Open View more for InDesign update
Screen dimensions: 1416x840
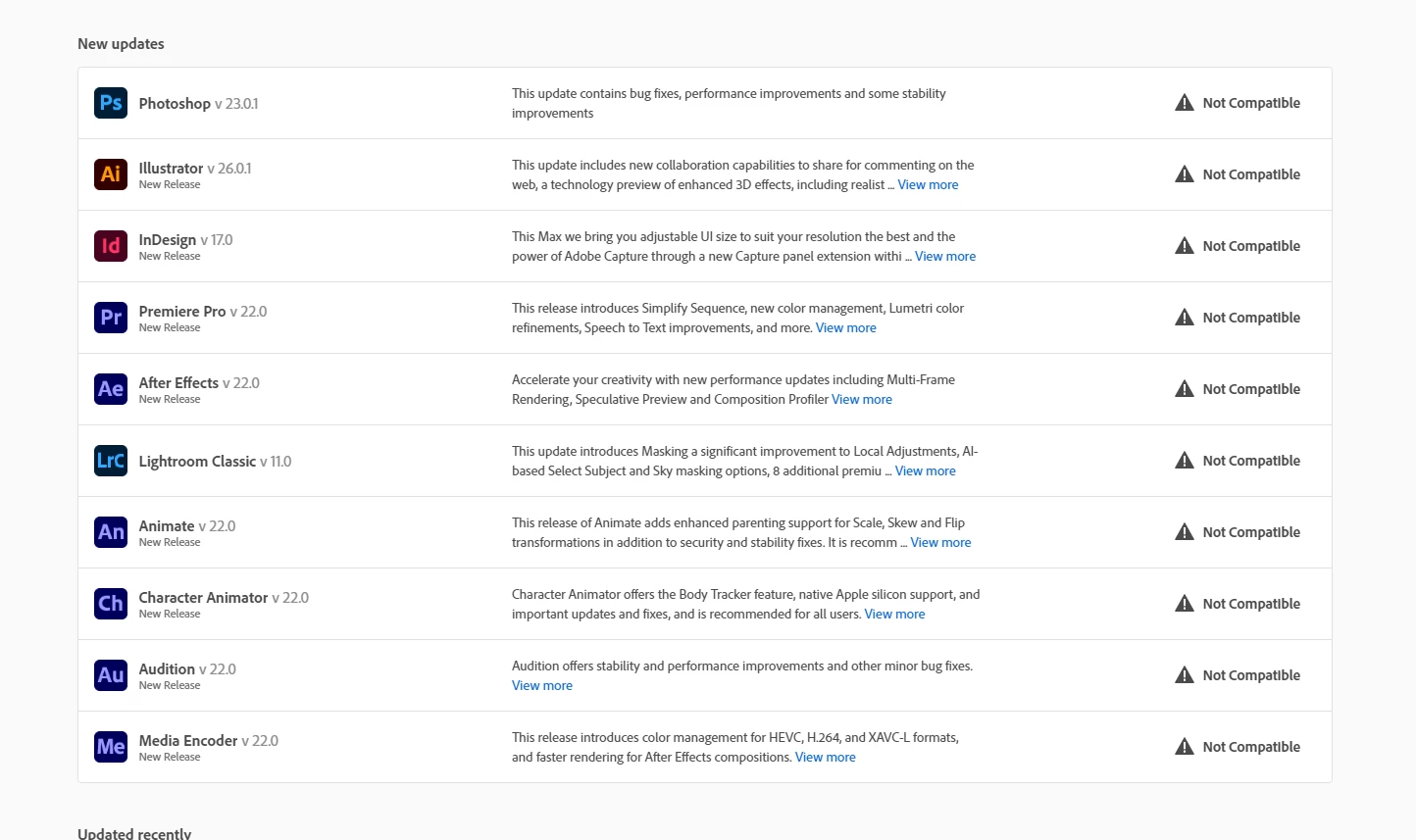click(945, 256)
